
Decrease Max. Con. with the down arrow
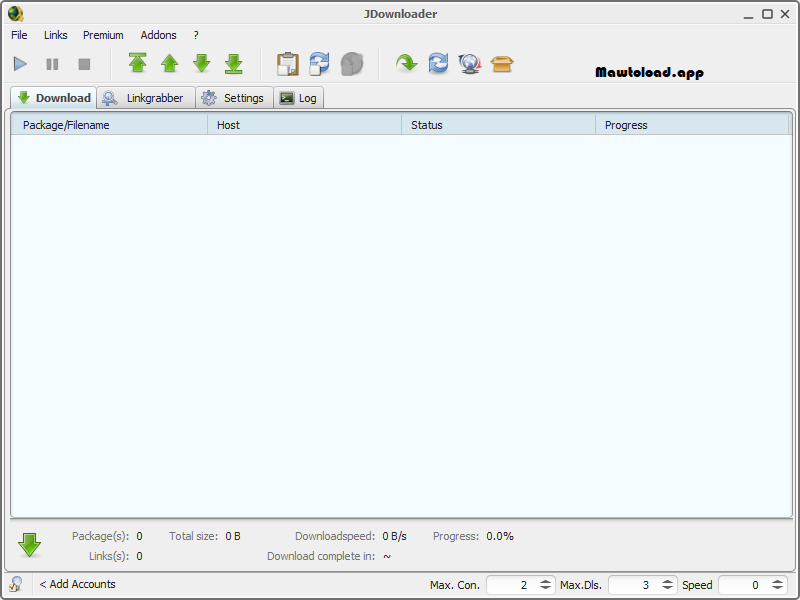pyautogui.click(x=545, y=588)
